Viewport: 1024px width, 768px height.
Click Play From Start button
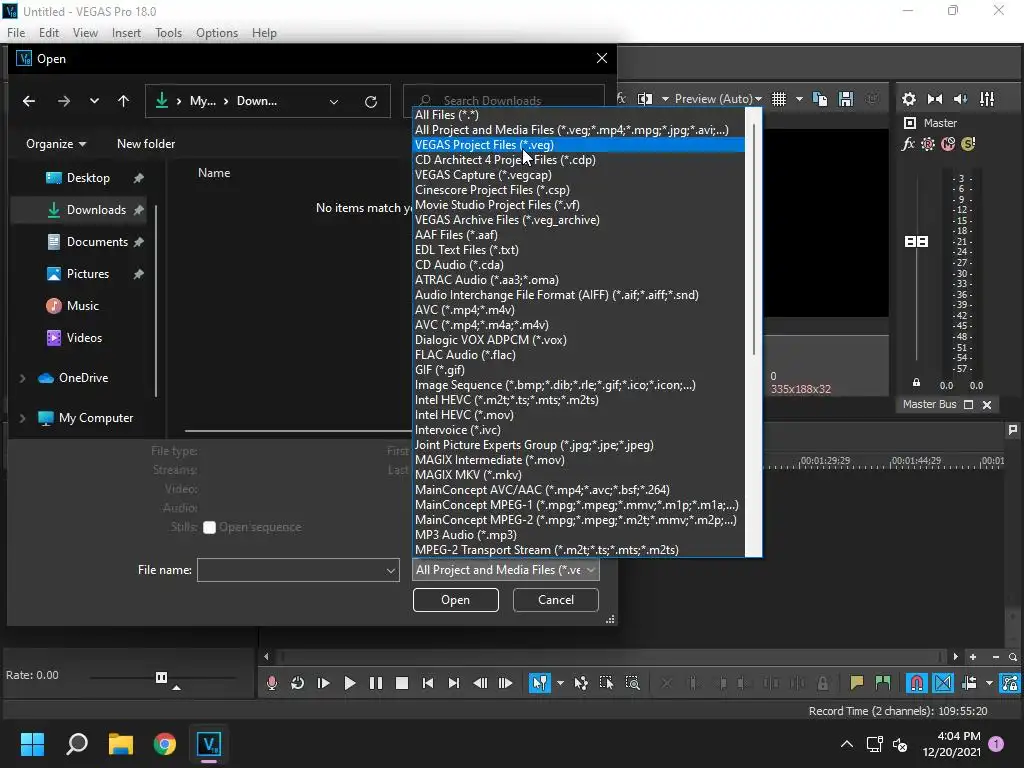tap(323, 683)
